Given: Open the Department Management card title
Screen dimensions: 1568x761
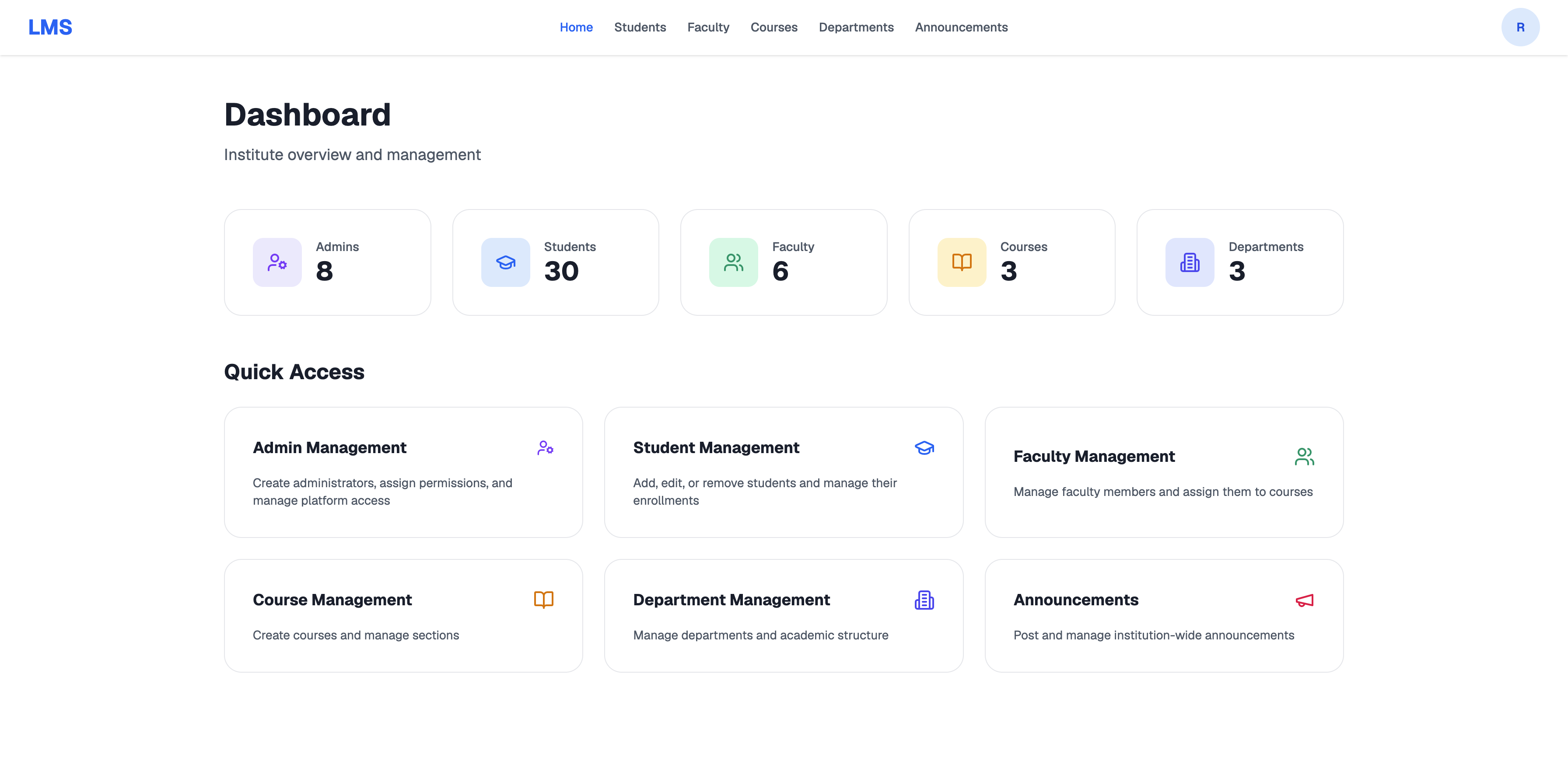Looking at the screenshot, I should 731,600.
